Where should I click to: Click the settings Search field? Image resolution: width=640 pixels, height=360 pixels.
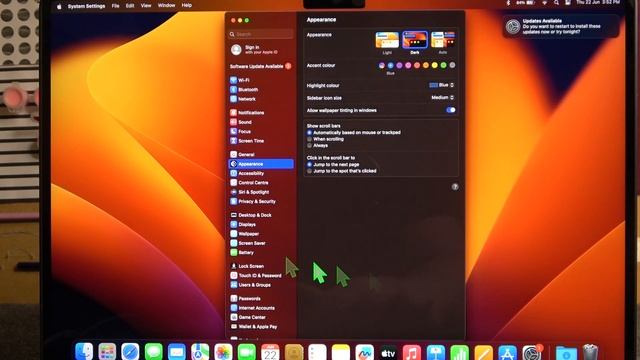261,34
